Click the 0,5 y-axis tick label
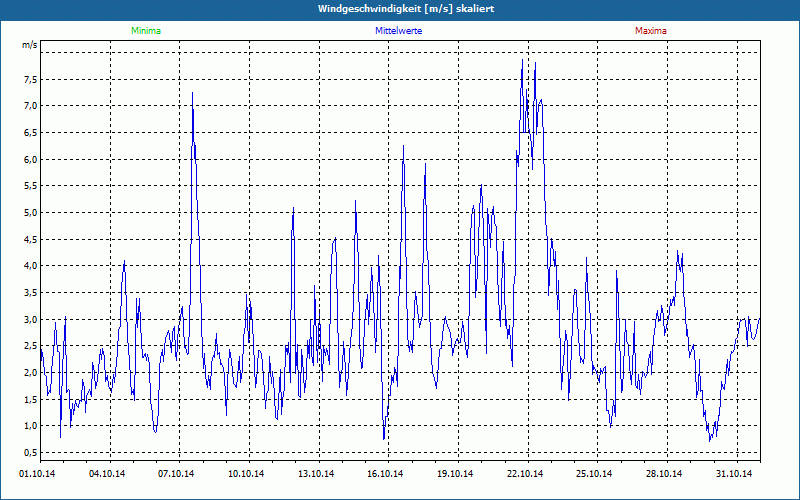The width and height of the screenshot is (800, 500). click(29, 452)
